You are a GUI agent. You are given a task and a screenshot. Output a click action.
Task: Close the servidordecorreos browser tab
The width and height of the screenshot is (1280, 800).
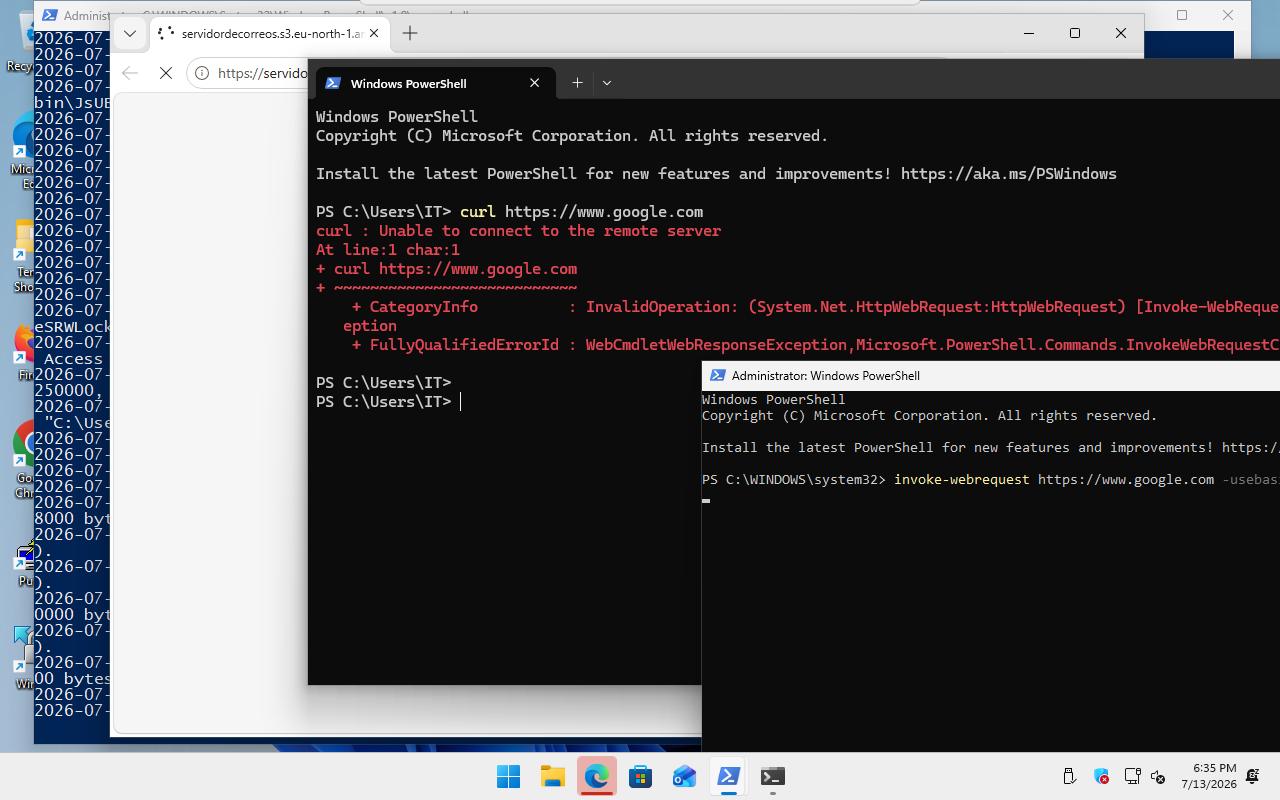(x=374, y=33)
